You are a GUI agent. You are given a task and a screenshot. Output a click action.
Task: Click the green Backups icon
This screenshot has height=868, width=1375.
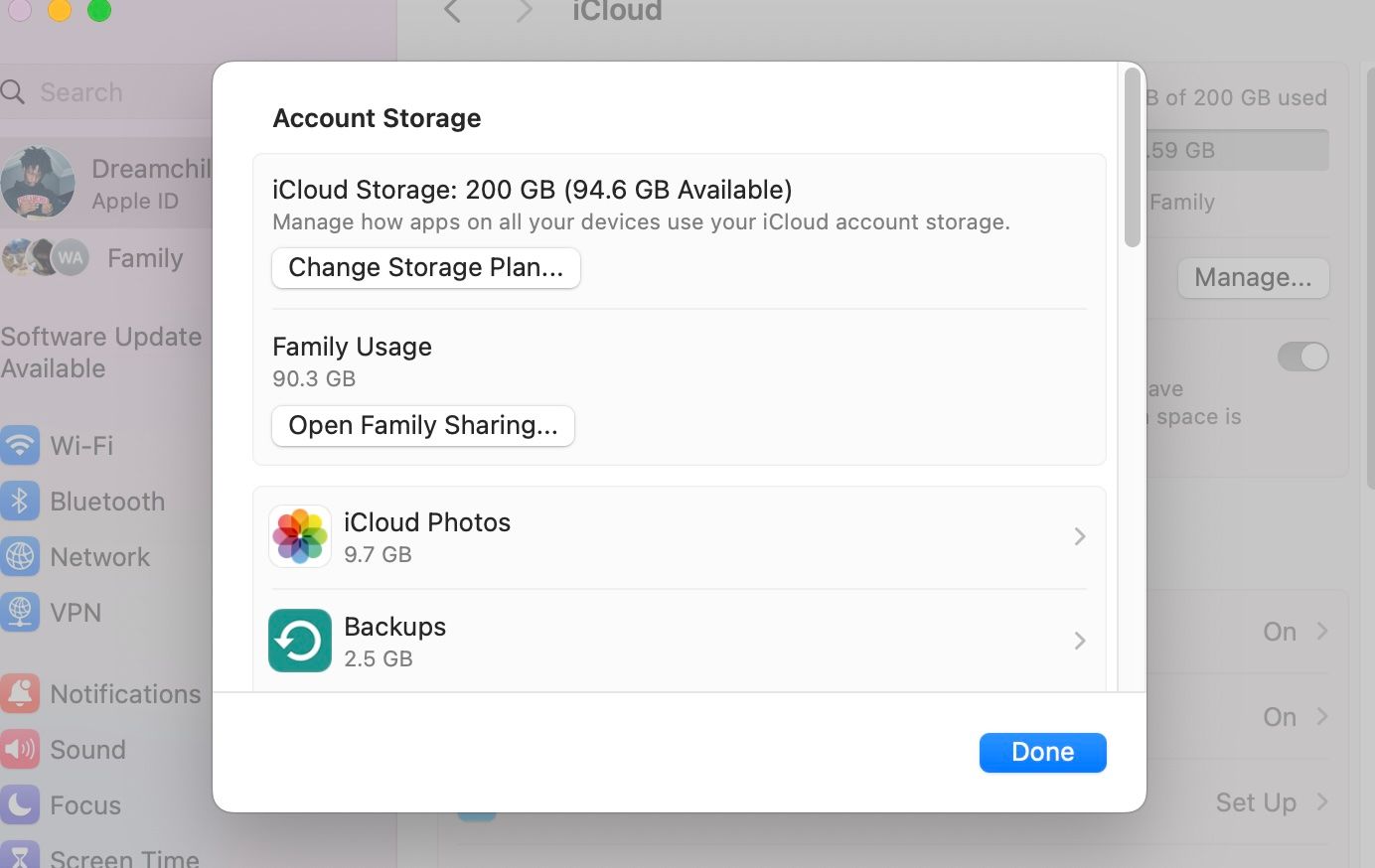[299, 641]
